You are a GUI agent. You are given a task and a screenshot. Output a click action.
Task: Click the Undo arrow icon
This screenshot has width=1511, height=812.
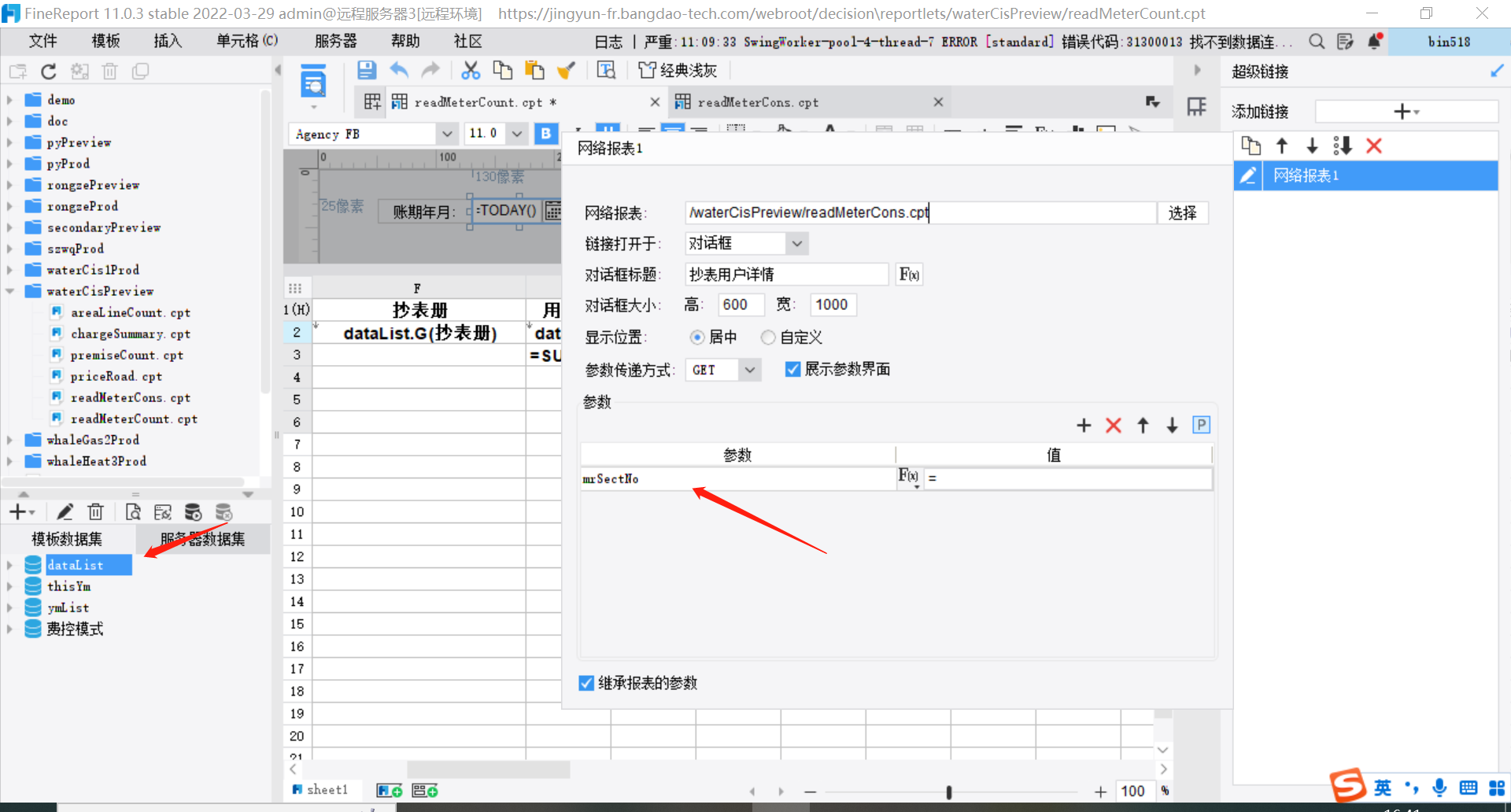[399, 71]
